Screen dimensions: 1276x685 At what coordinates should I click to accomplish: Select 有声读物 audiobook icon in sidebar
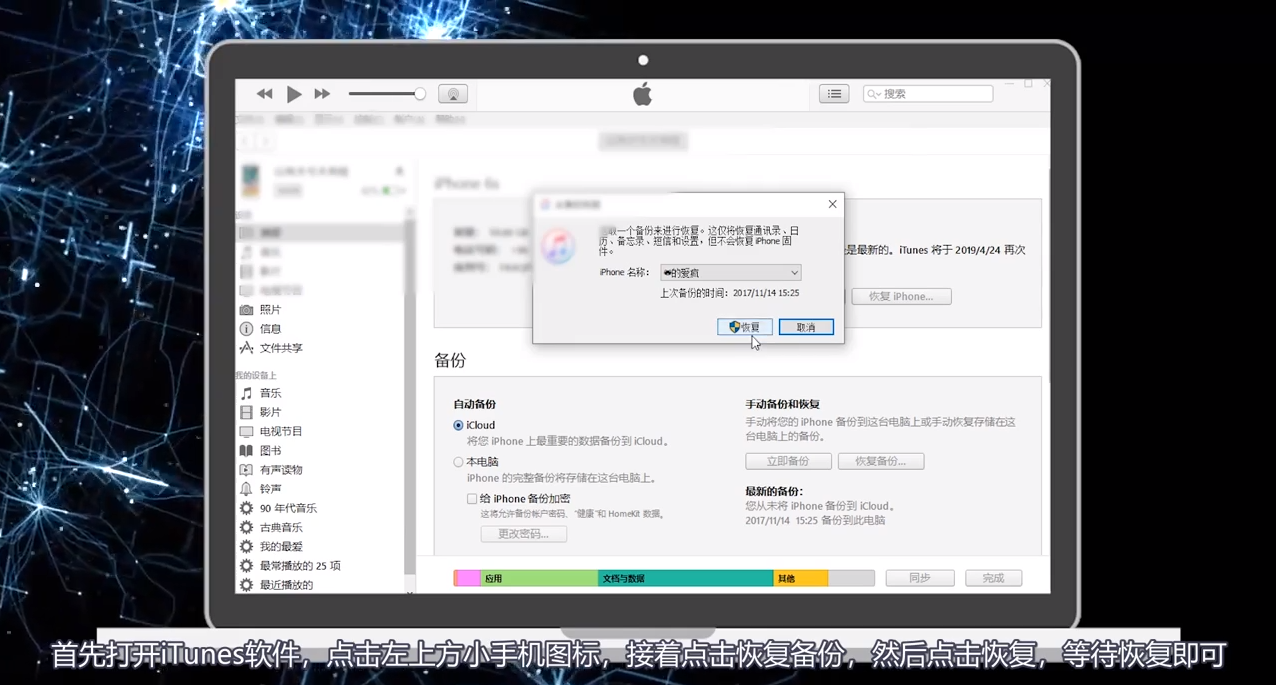246,470
